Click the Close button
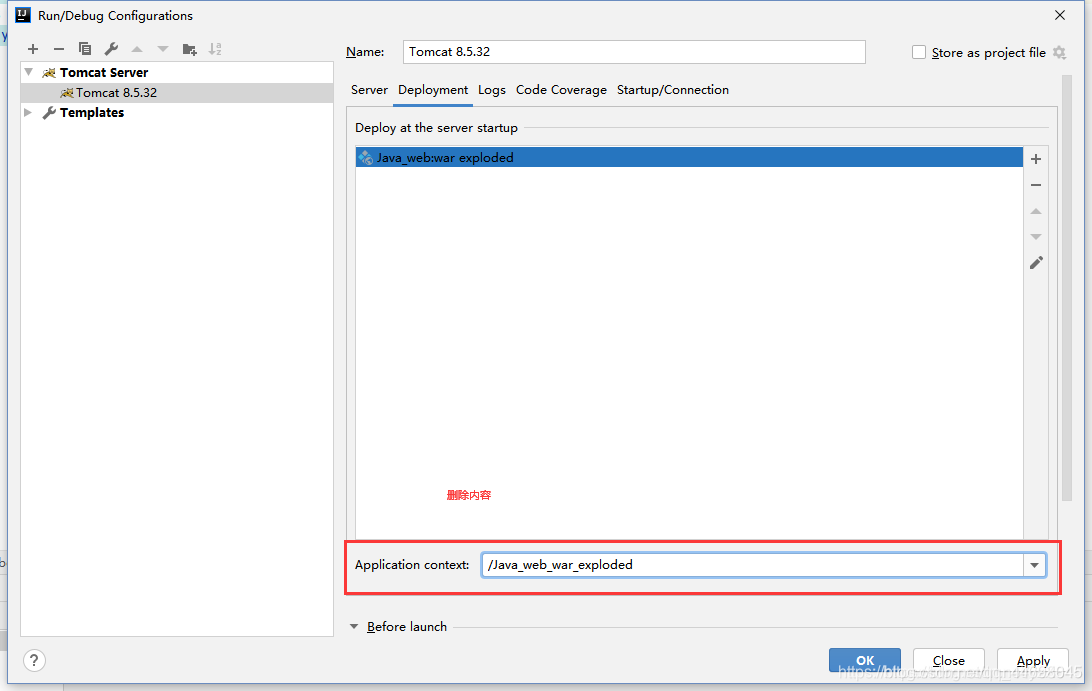1092x691 pixels. point(949,660)
